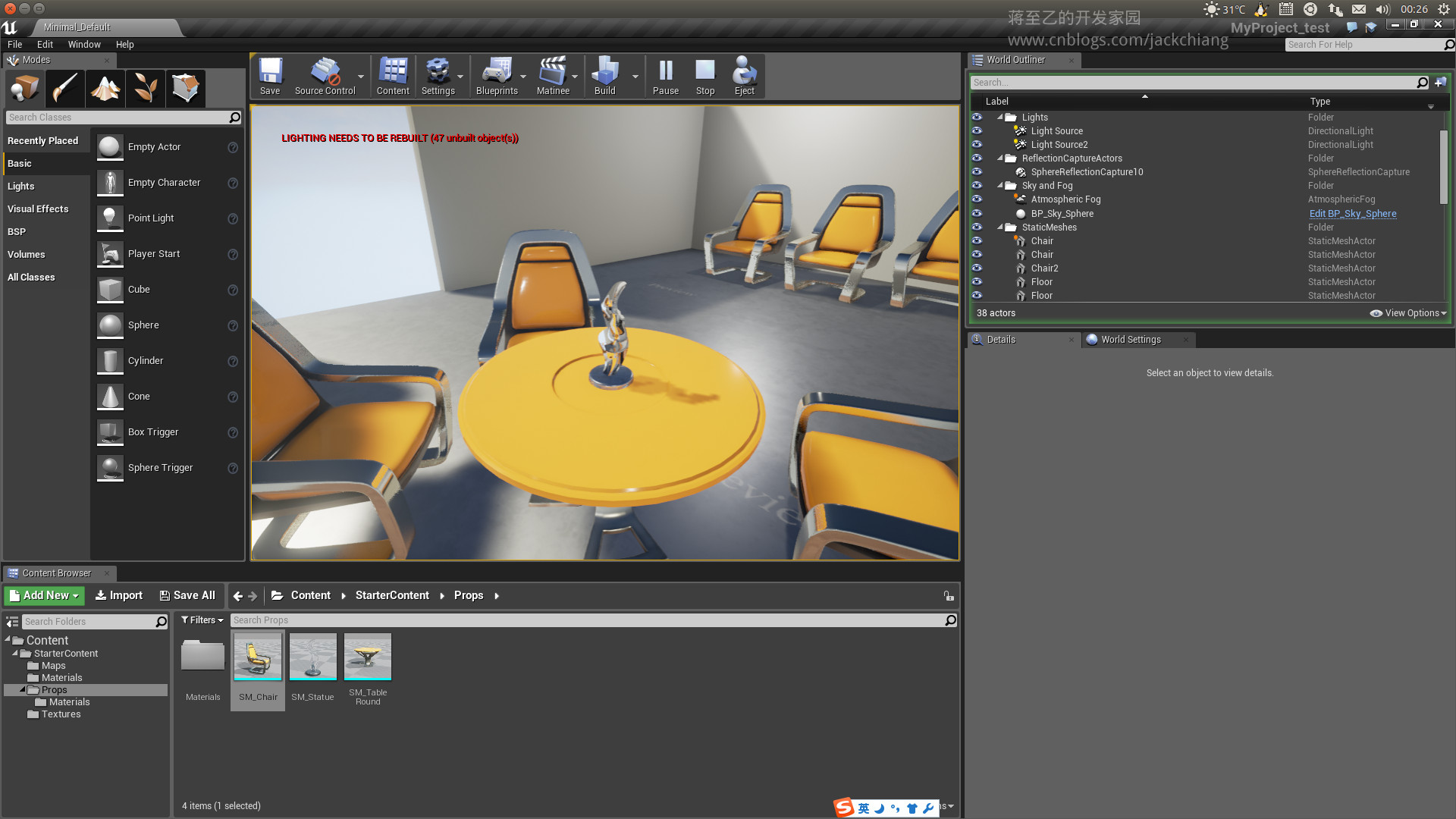Image resolution: width=1456 pixels, height=819 pixels.
Task: Open the Window menu
Action: [84, 45]
